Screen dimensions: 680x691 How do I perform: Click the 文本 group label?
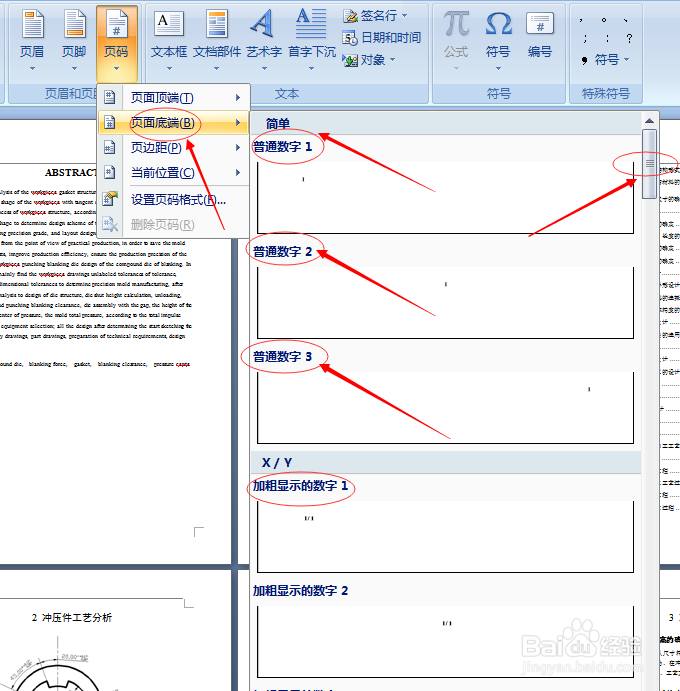pos(287,93)
